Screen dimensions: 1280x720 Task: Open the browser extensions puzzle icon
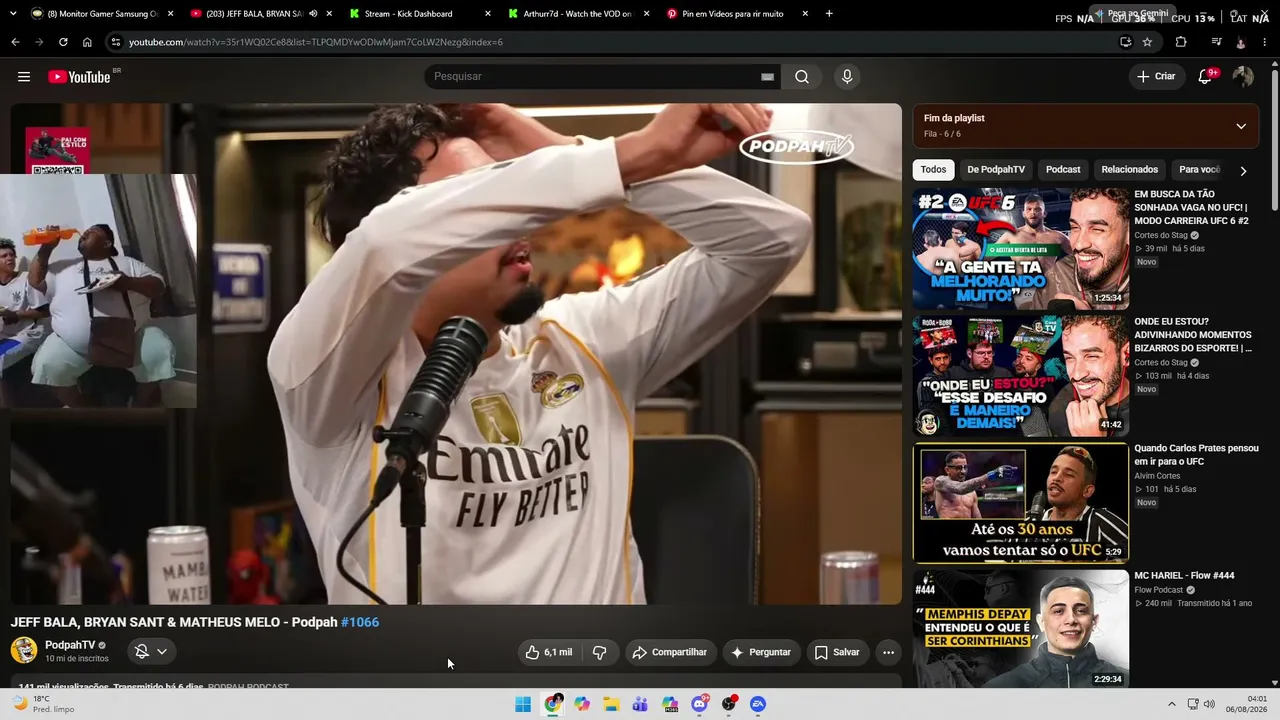[1181, 42]
